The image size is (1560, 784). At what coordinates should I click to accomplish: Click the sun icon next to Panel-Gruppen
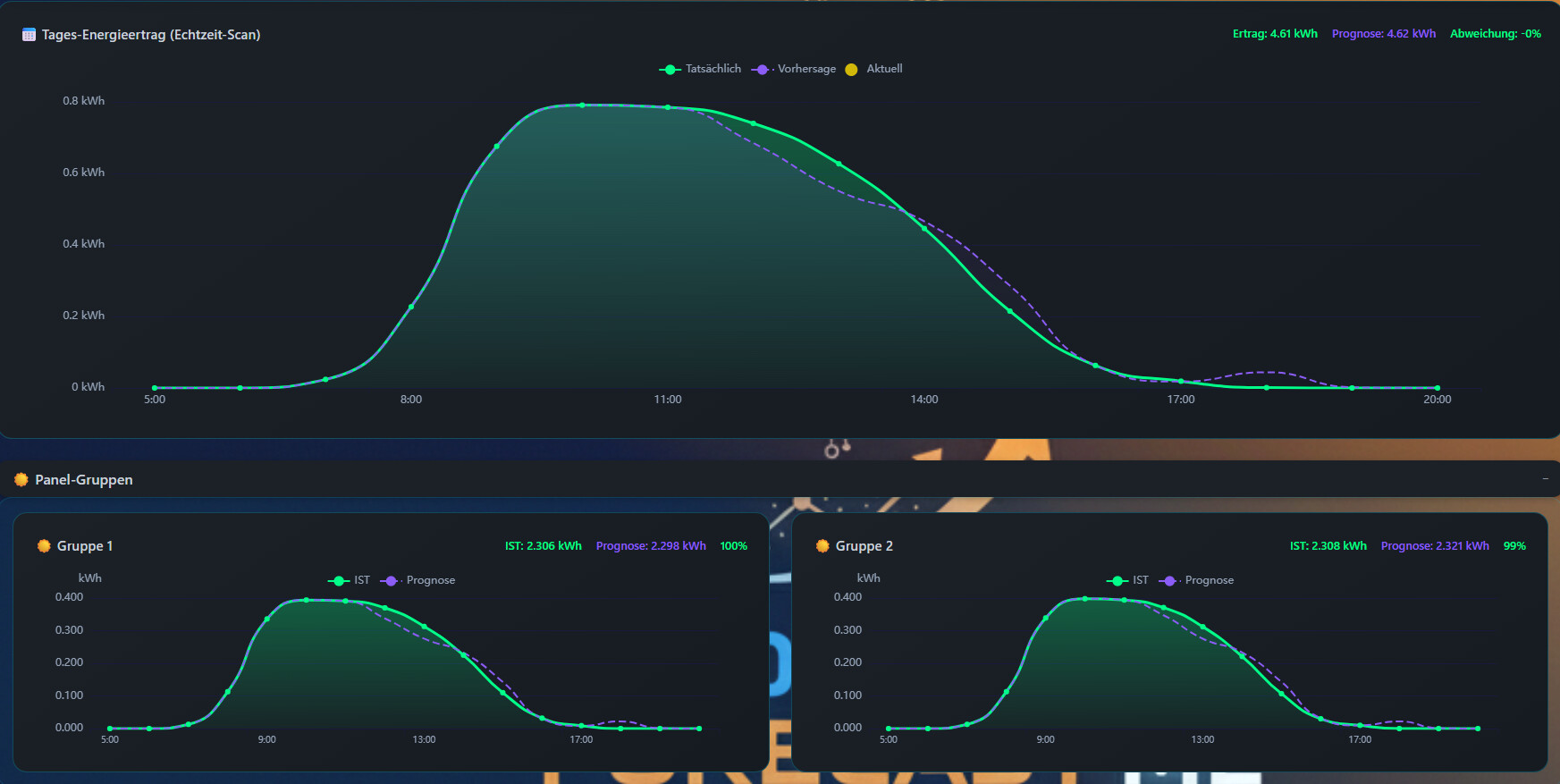click(21, 480)
